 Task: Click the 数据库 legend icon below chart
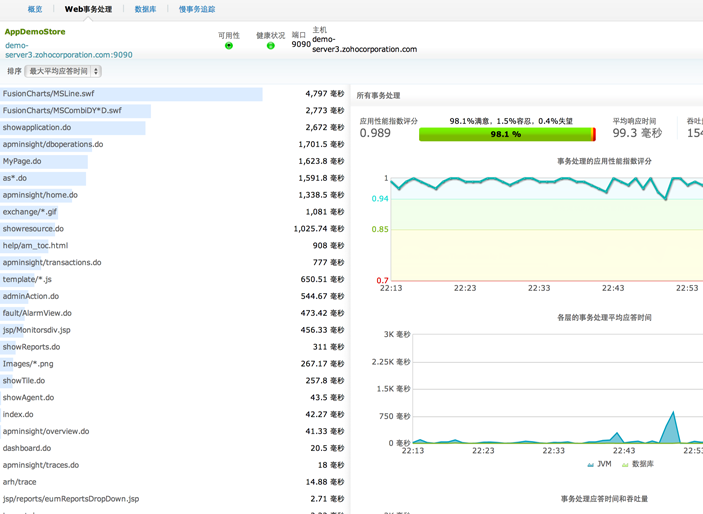pos(625,464)
